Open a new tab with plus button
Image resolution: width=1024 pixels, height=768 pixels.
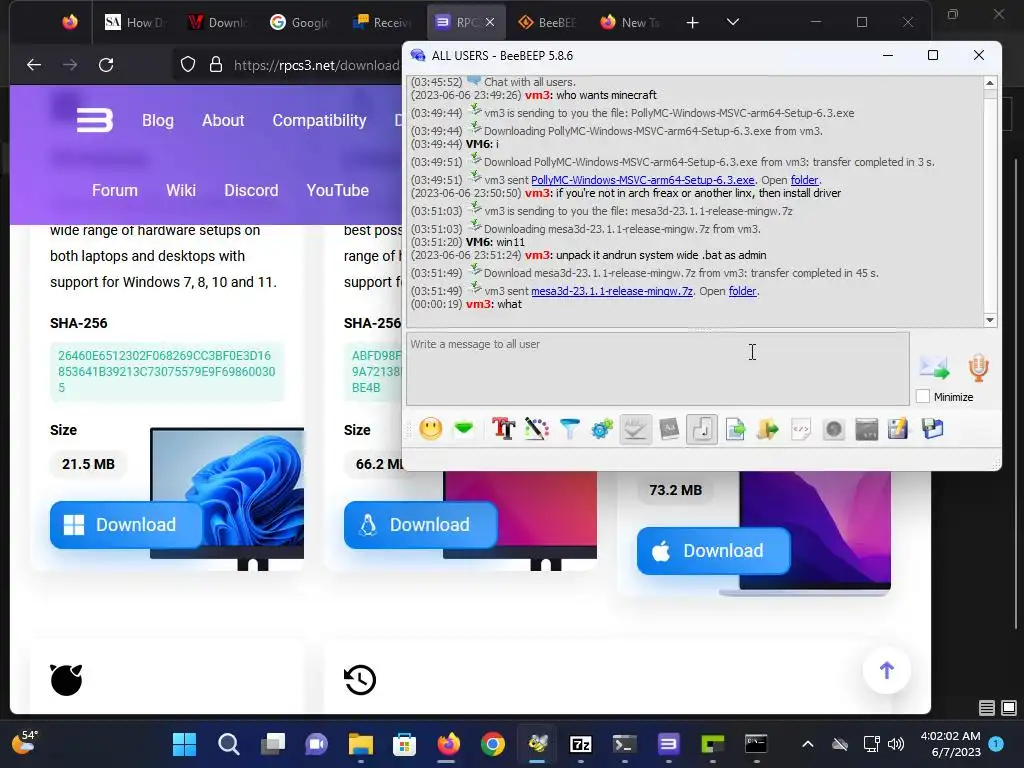[x=692, y=23]
